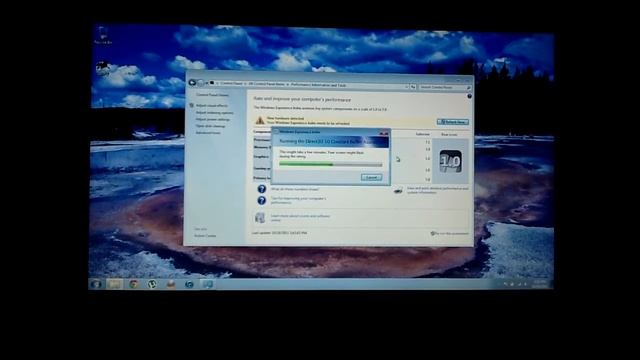Screen dimensions: 640x360
Task: Open Control Panel Home link
Action: 212,95
